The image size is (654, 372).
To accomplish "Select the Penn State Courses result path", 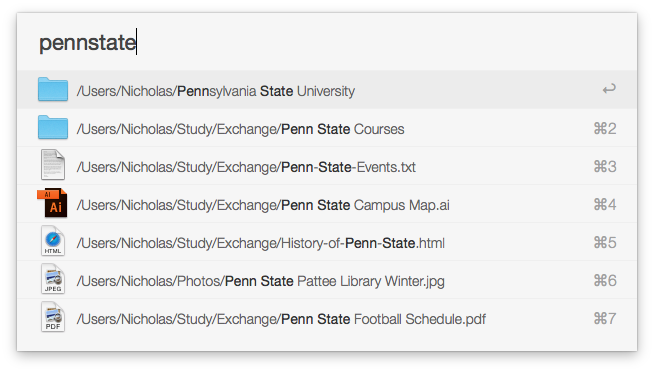I will tap(240, 129).
